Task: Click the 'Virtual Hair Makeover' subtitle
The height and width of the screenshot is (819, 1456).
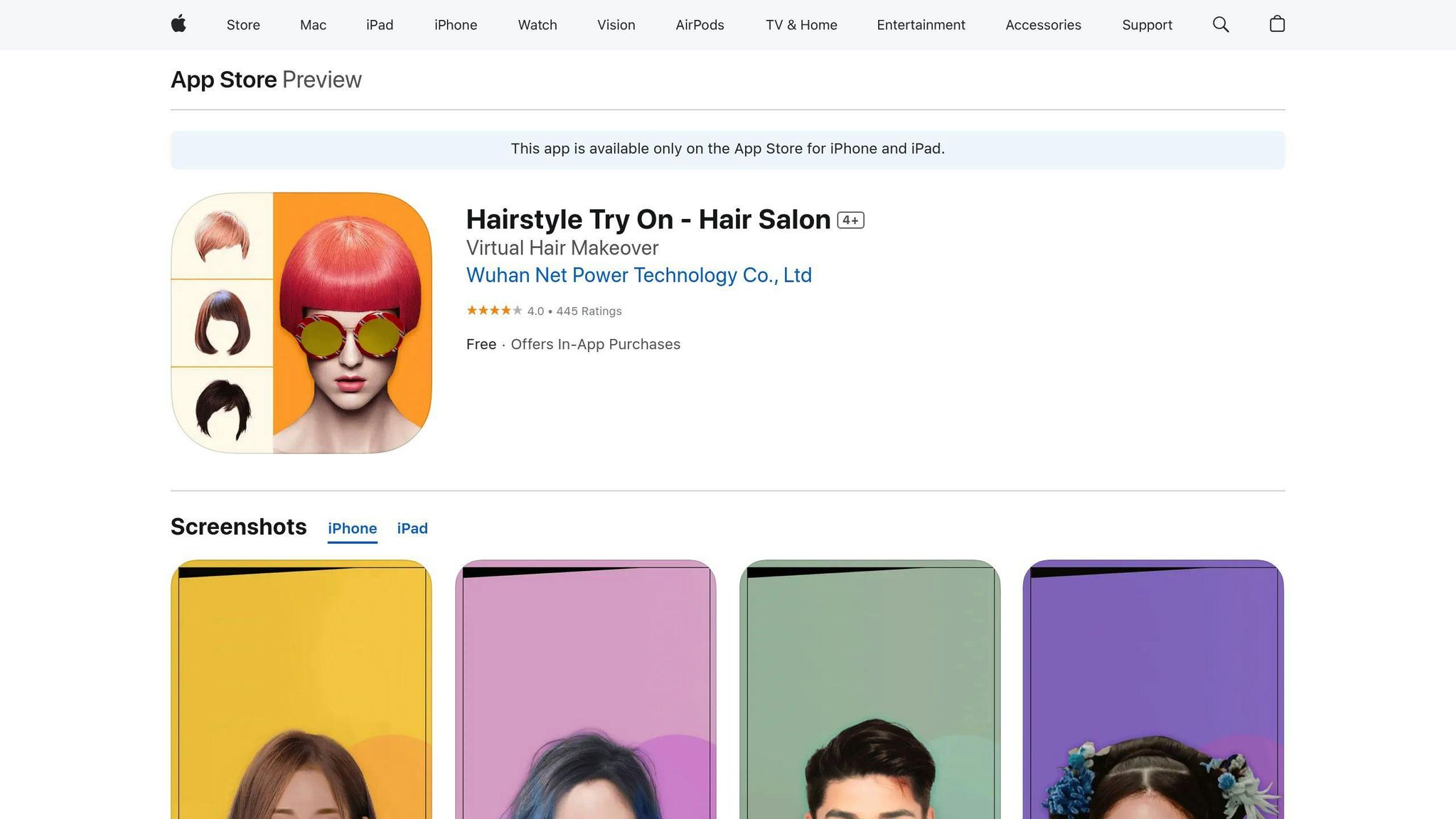Action: (562, 248)
